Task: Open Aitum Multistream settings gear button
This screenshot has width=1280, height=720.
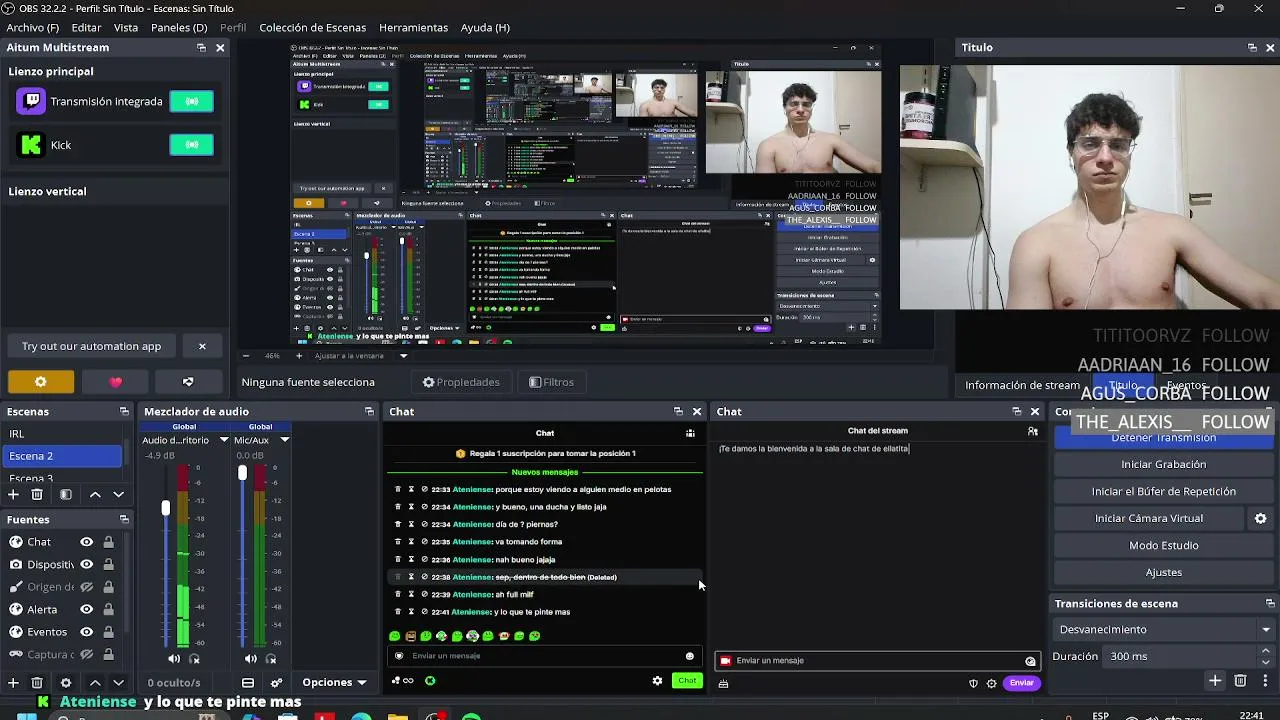Action: (41, 382)
